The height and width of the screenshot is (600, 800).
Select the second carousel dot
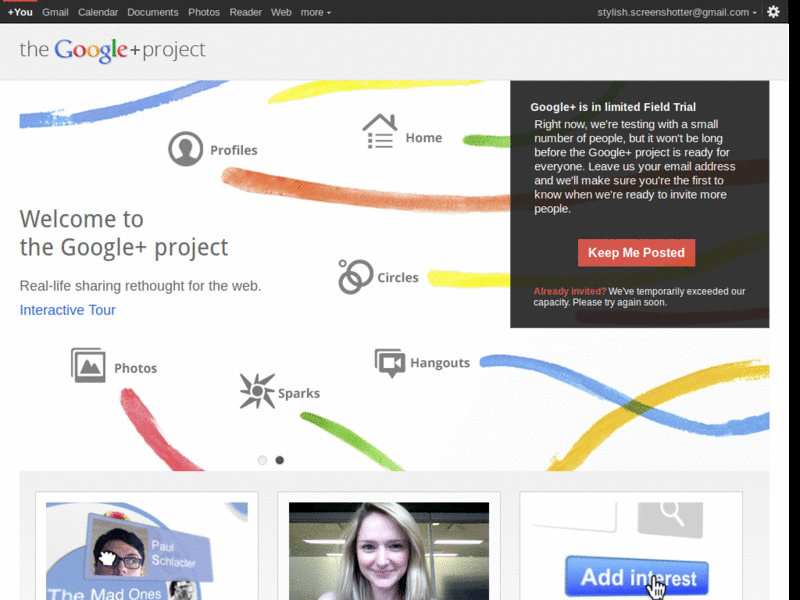pos(280,460)
